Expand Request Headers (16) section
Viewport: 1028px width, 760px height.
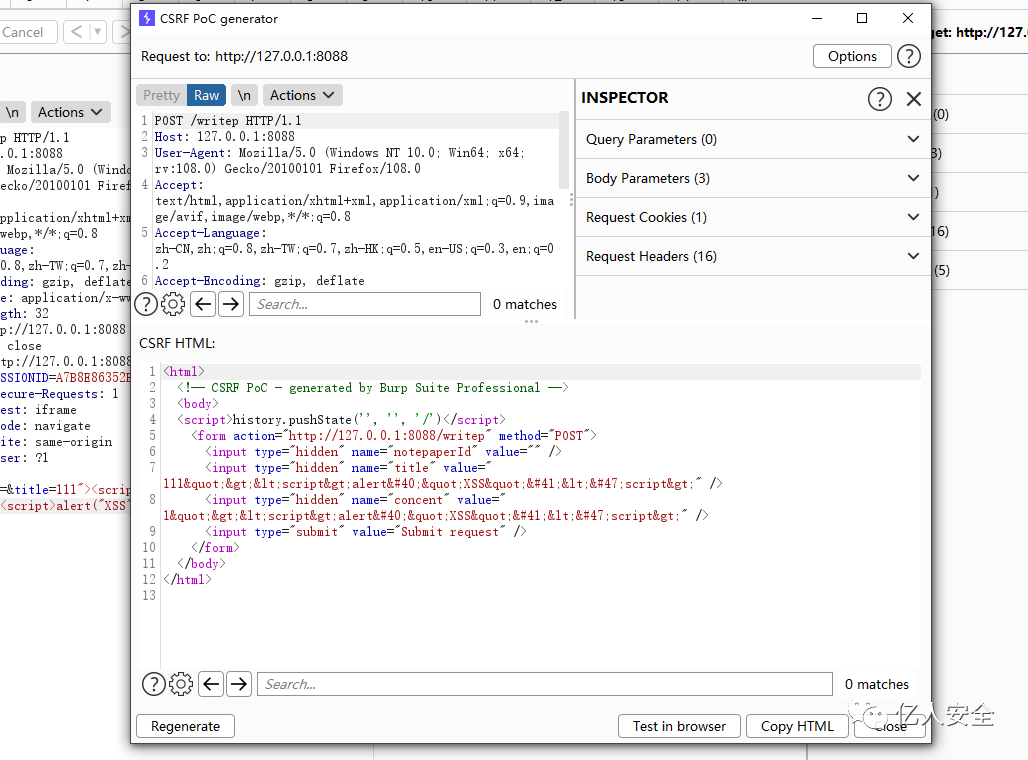(x=753, y=256)
